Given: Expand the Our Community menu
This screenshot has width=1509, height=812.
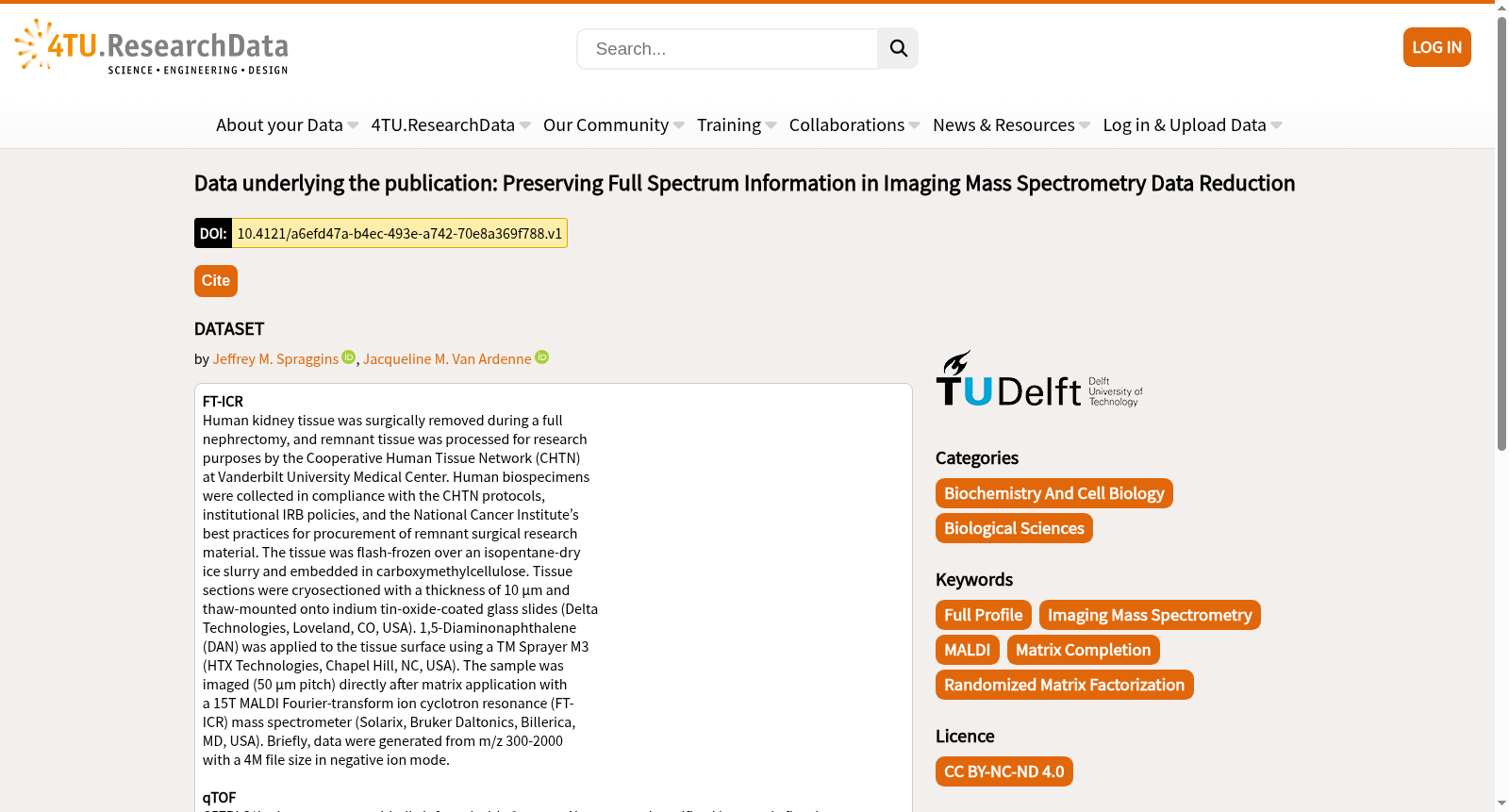Looking at the screenshot, I should point(614,124).
